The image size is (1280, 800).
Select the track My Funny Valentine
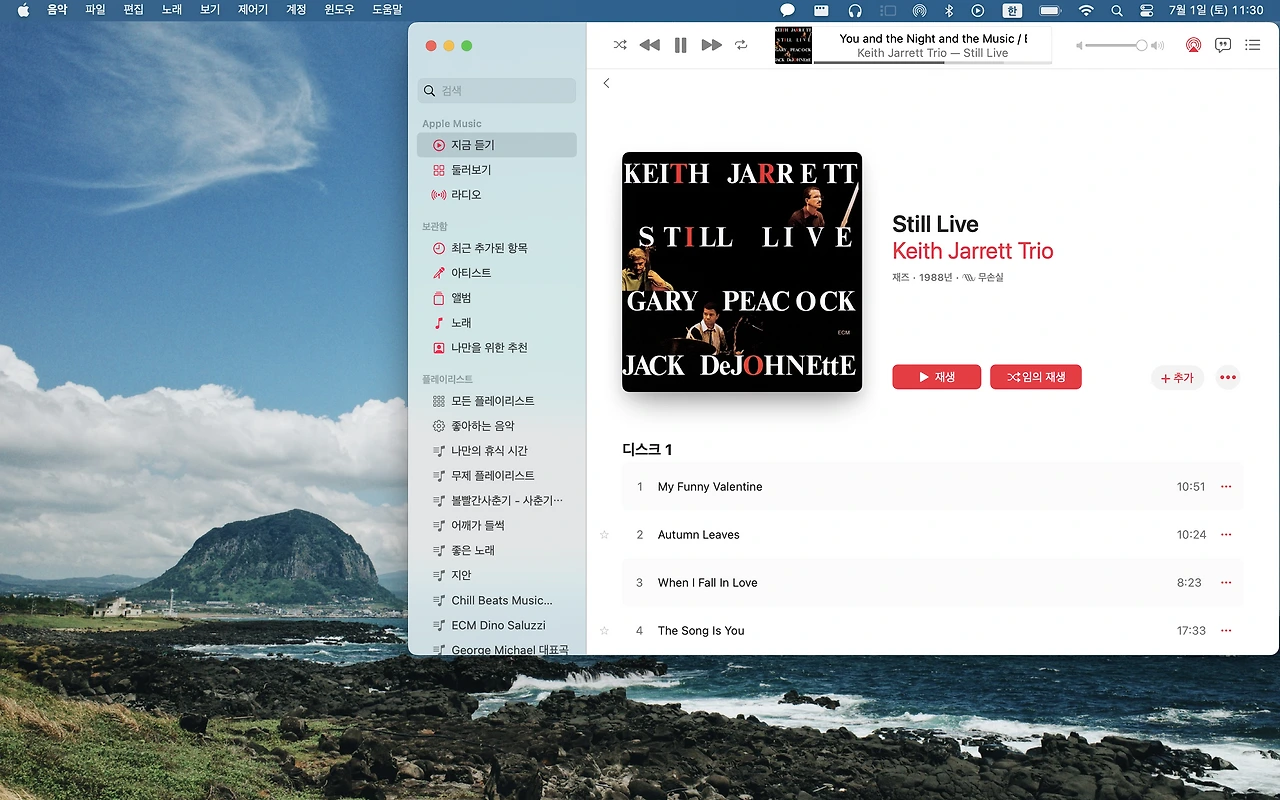932,487
